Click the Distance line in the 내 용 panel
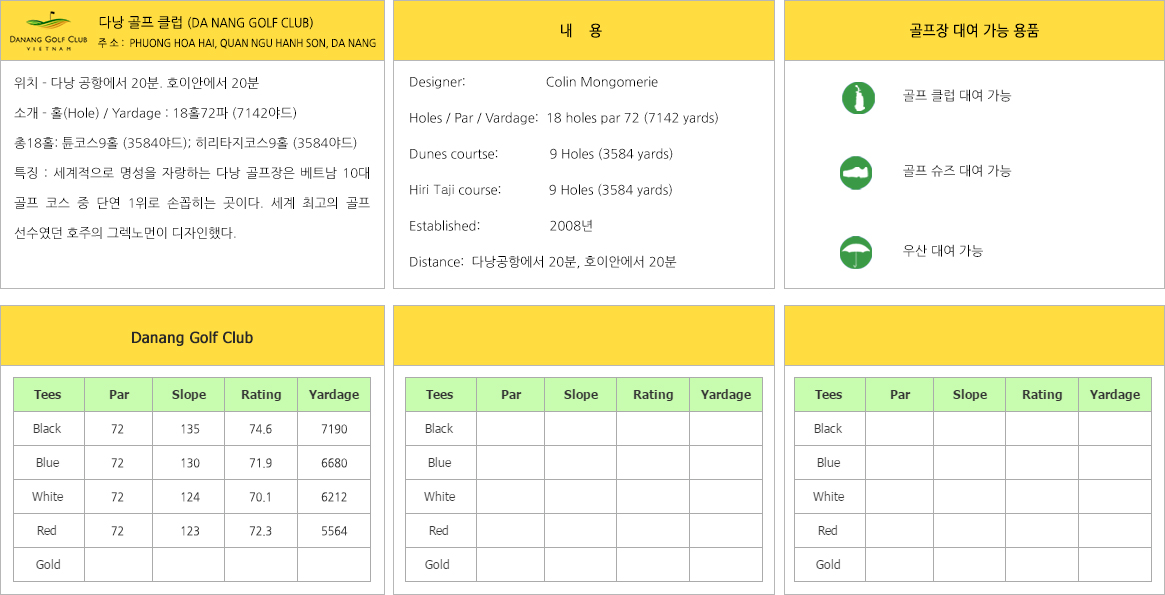Viewport: 1165px width, 595px height. click(542, 261)
